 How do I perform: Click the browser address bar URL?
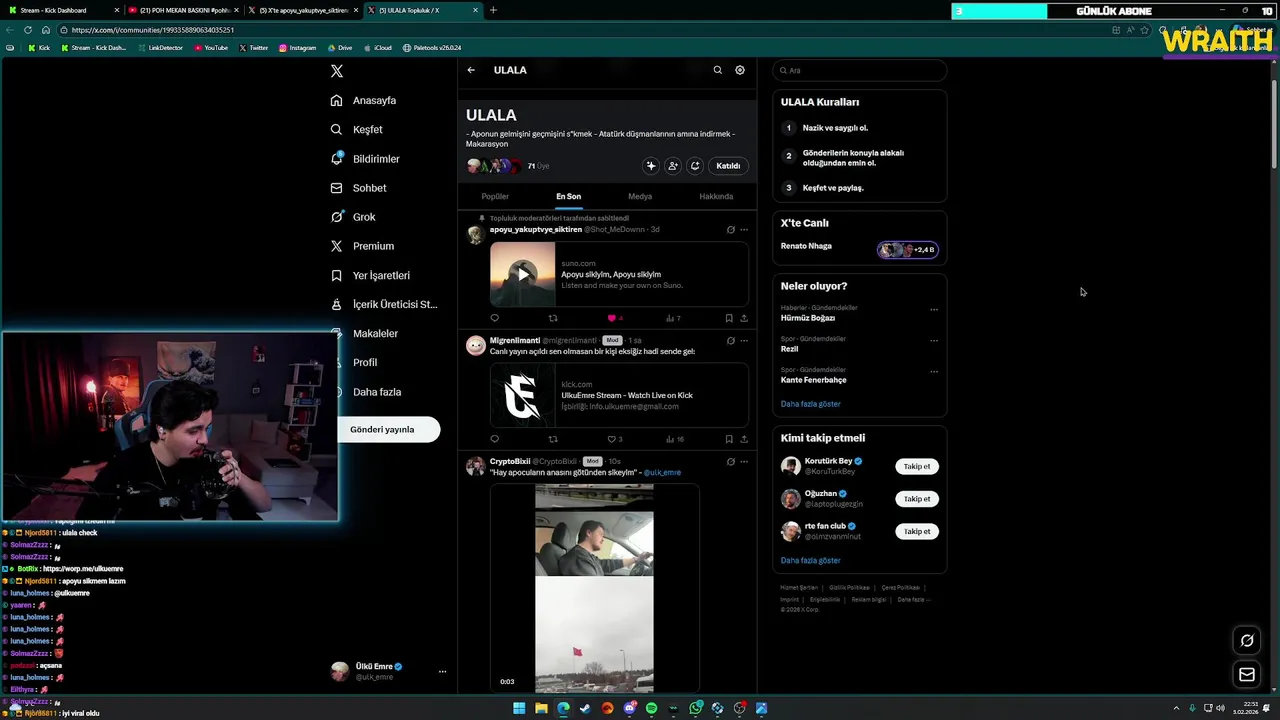point(152,30)
